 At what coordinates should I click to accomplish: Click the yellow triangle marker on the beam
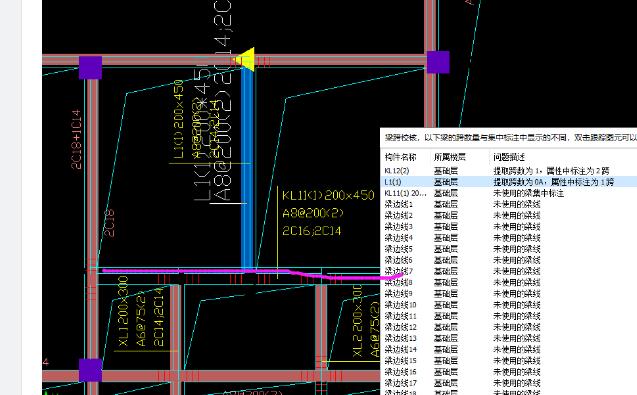(x=246, y=60)
